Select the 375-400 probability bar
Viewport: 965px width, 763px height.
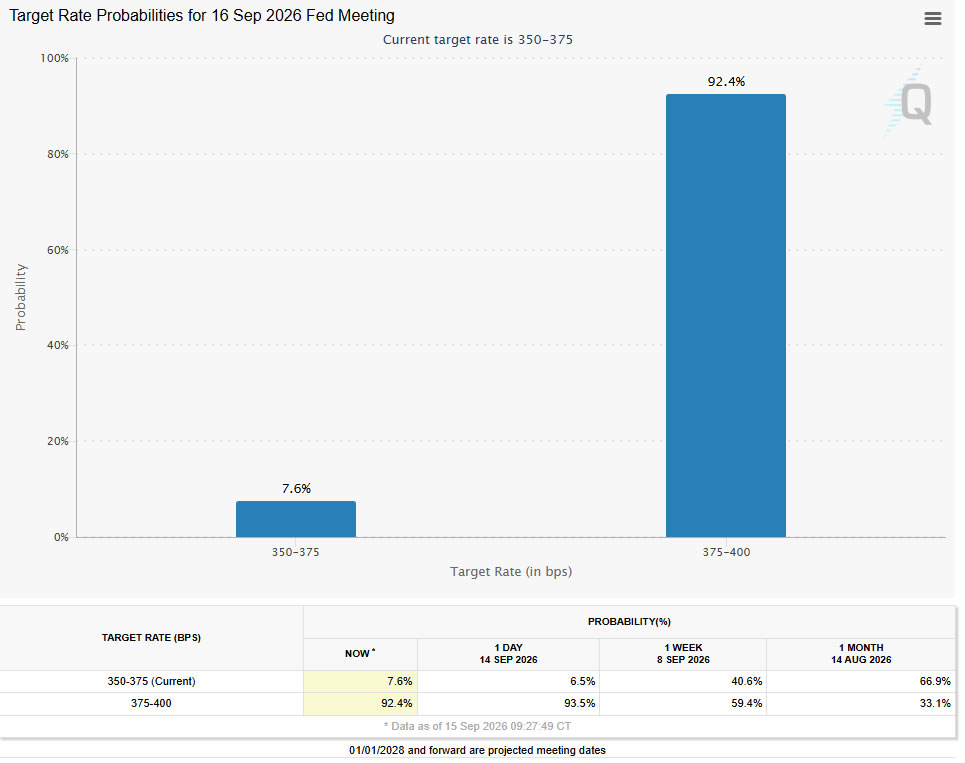click(726, 316)
